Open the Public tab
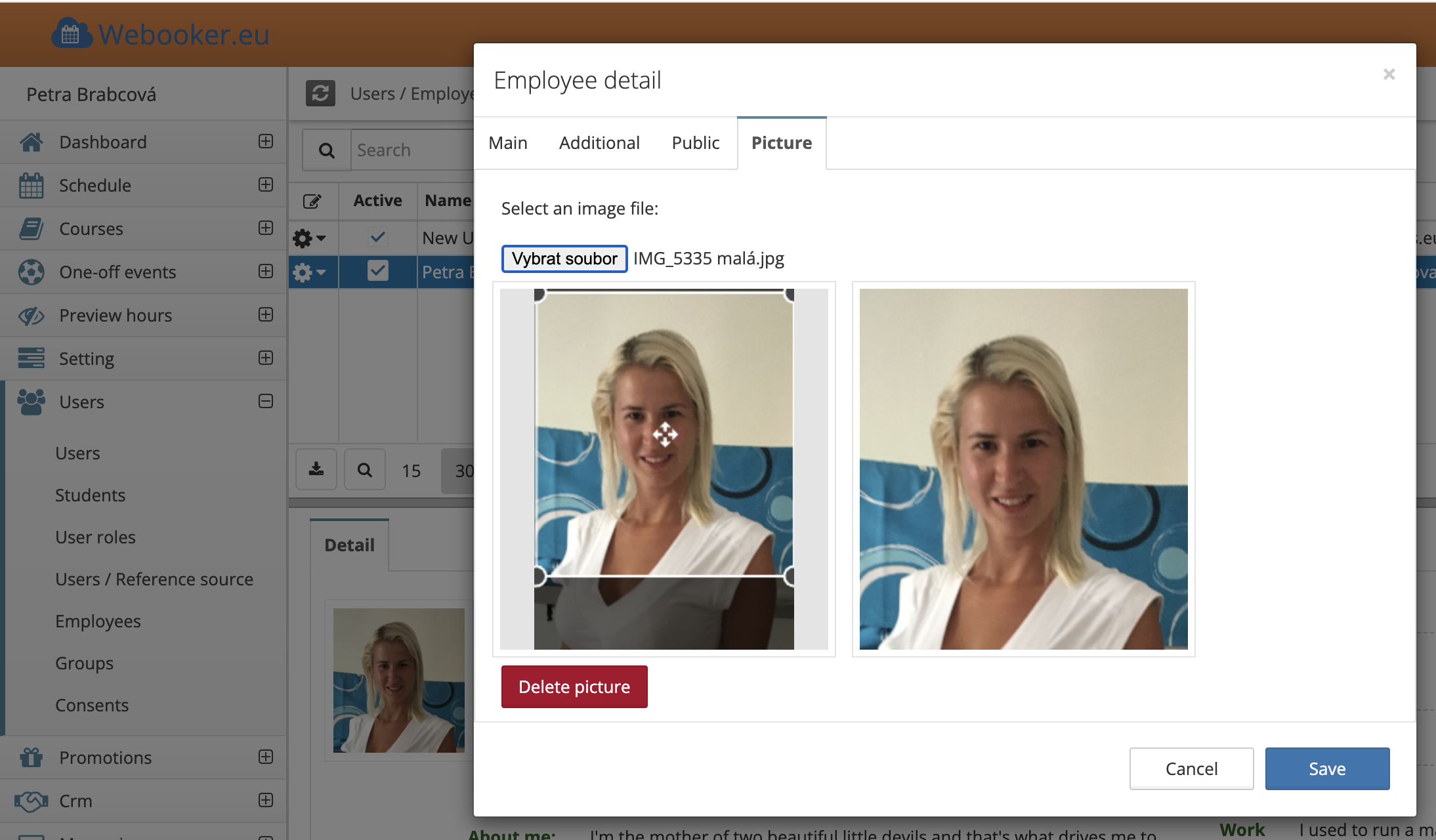The image size is (1436, 840). (x=695, y=143)
